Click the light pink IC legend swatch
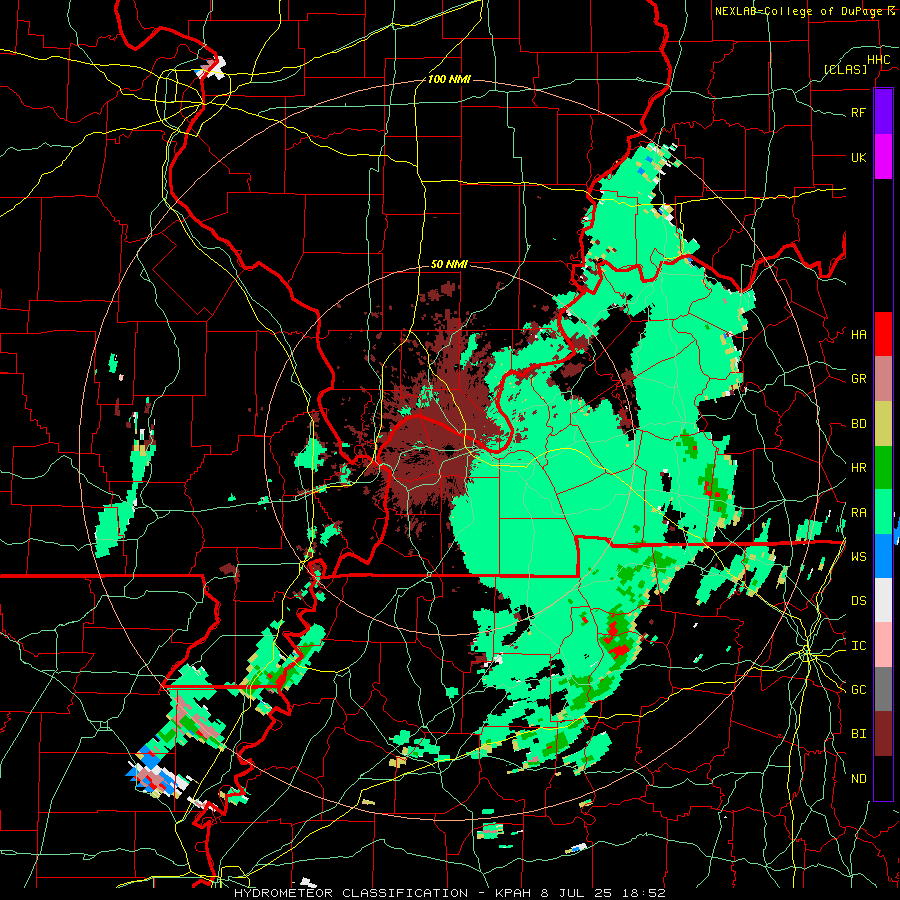The image size is (900, 900). click(883, 645)
